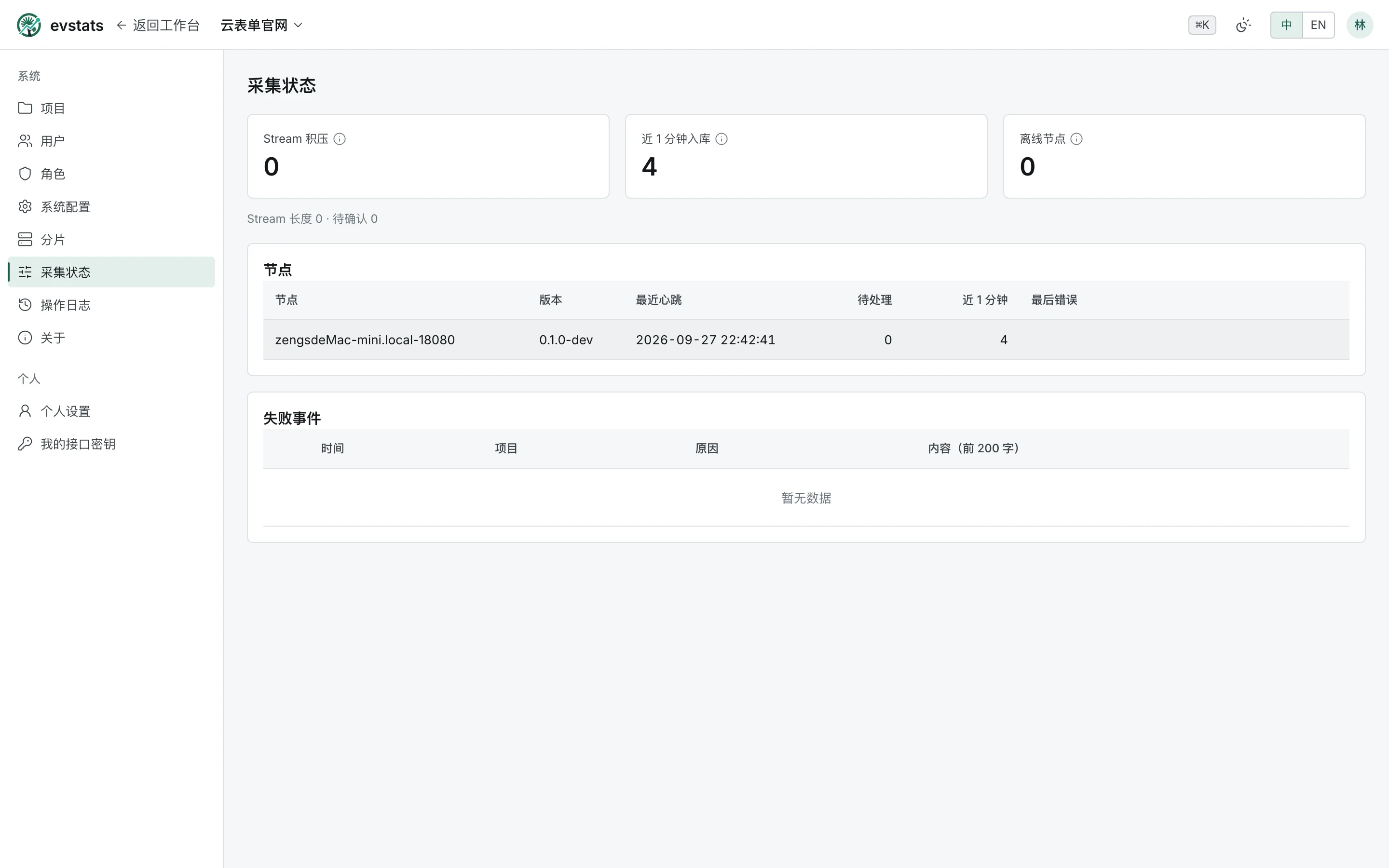Click the 个人设置 person icon
The image size is (1389, 868).
(25, 410)
